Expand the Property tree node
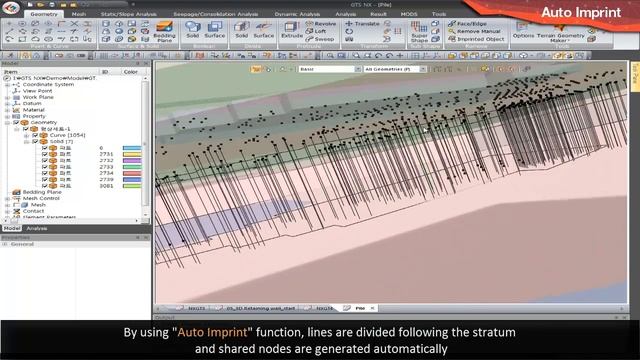 tap(7, 116)
